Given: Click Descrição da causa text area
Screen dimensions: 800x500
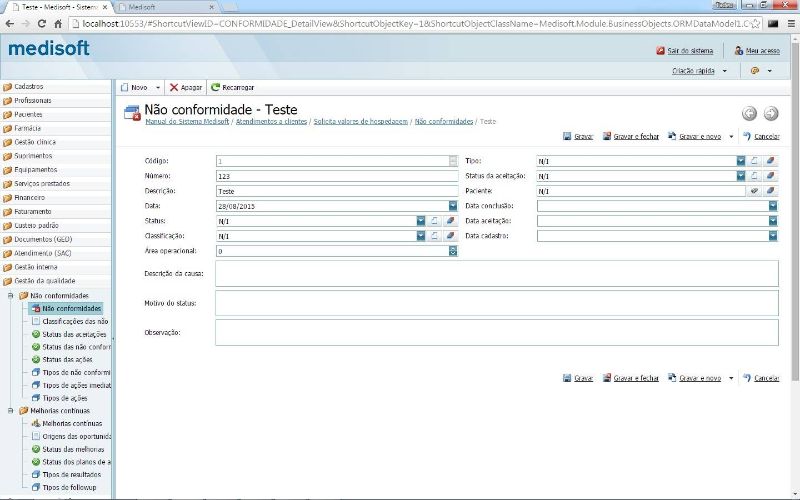Looking at the screenshot, I should click(x=496, y=273).
